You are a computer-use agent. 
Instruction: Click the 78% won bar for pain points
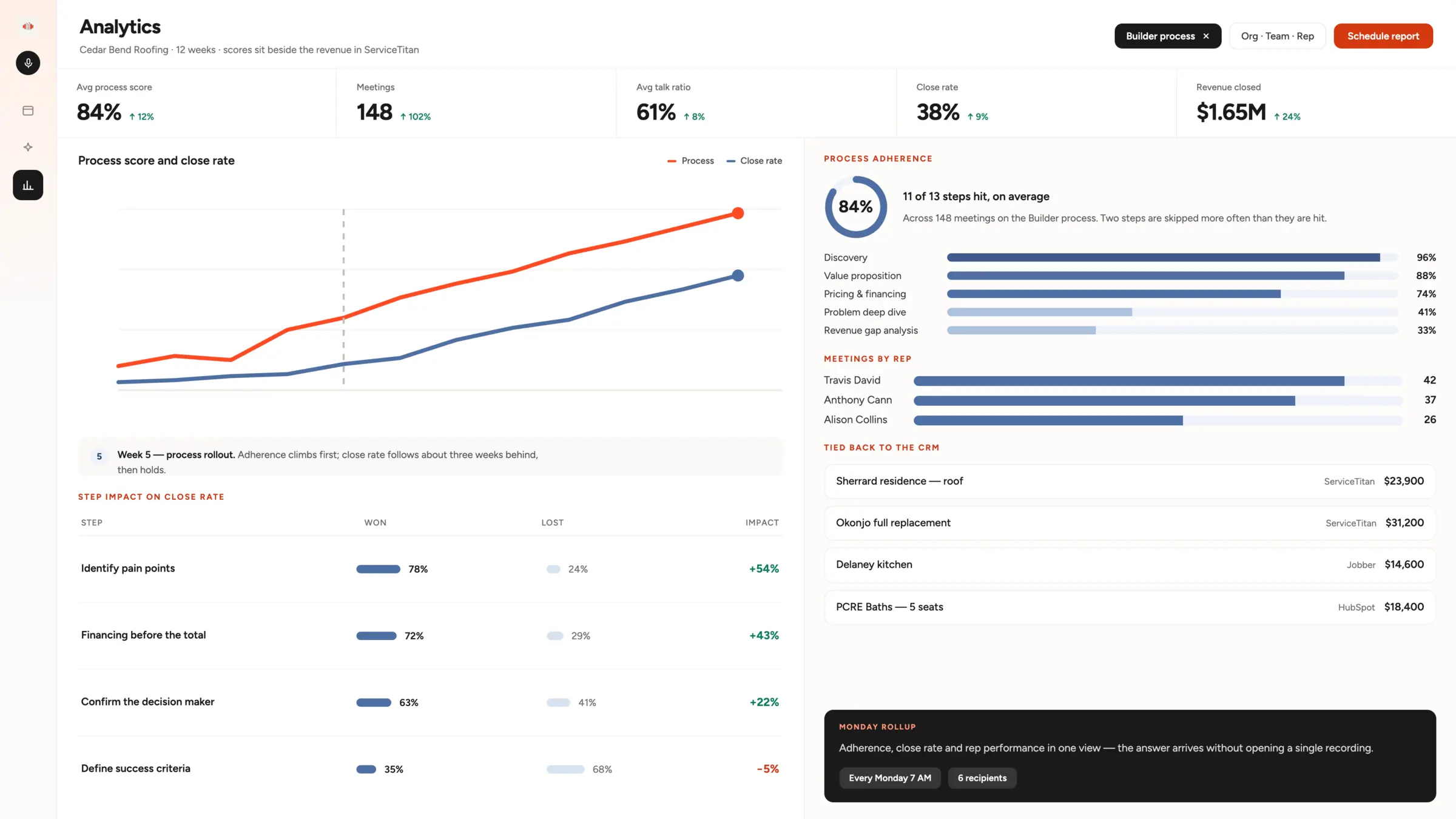(378, 569)
